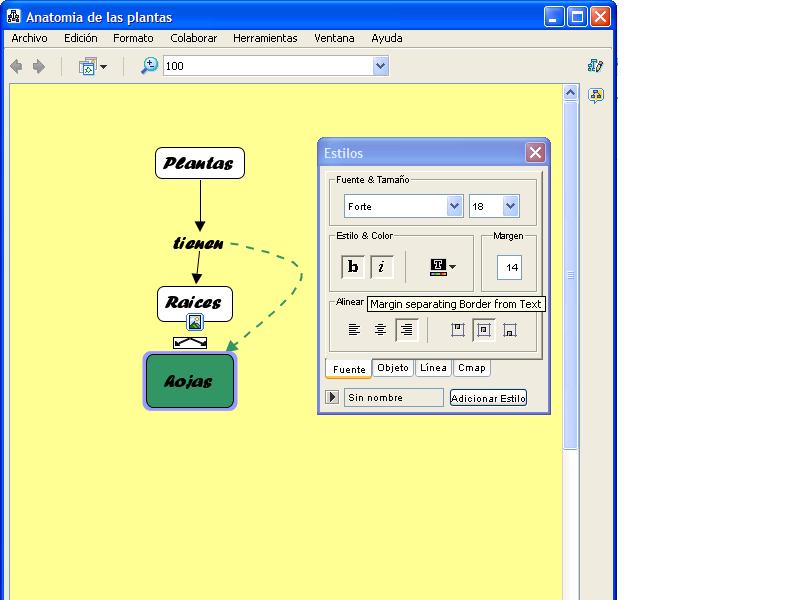Set vertical alignment to top

[x=457, y=329]
